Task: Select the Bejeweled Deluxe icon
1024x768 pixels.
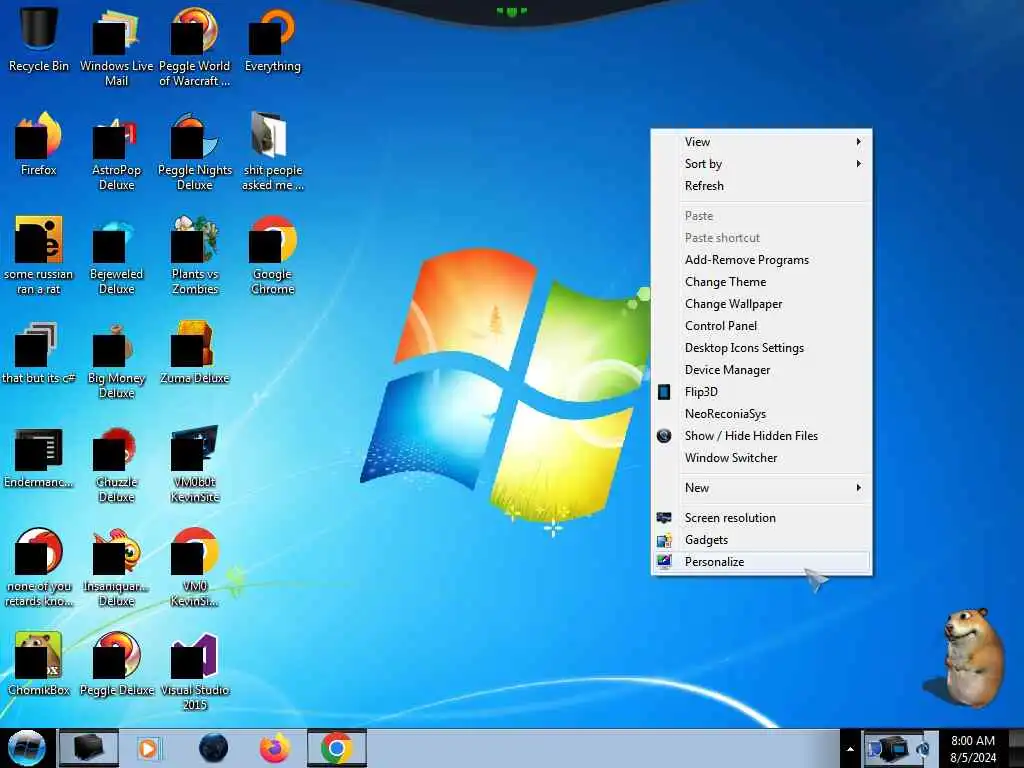Action: point(116,256)
